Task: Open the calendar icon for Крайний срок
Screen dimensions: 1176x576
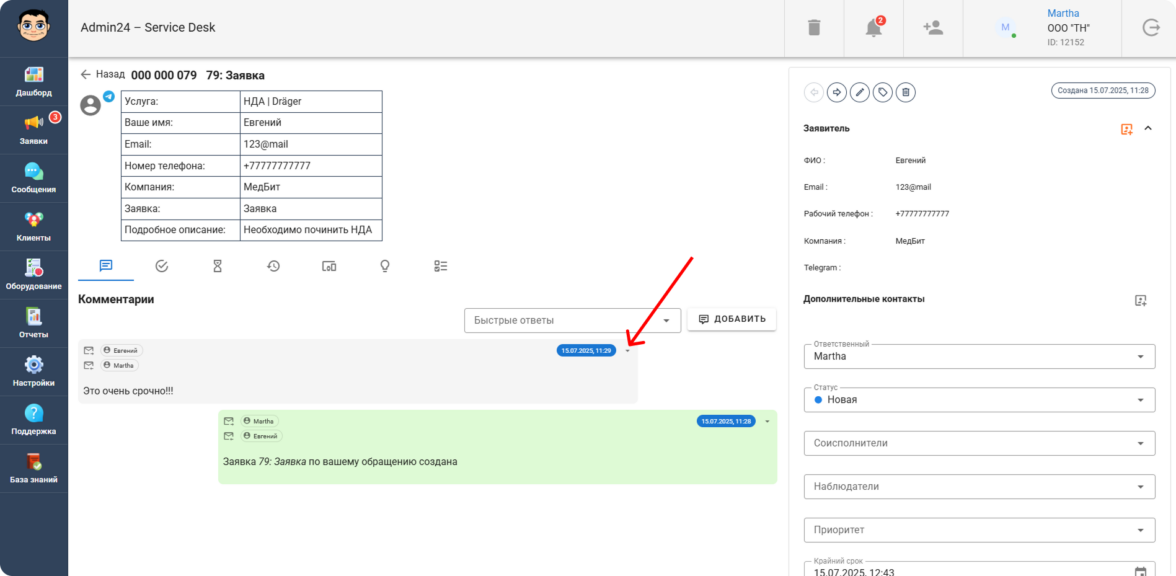Action: 1141,572
